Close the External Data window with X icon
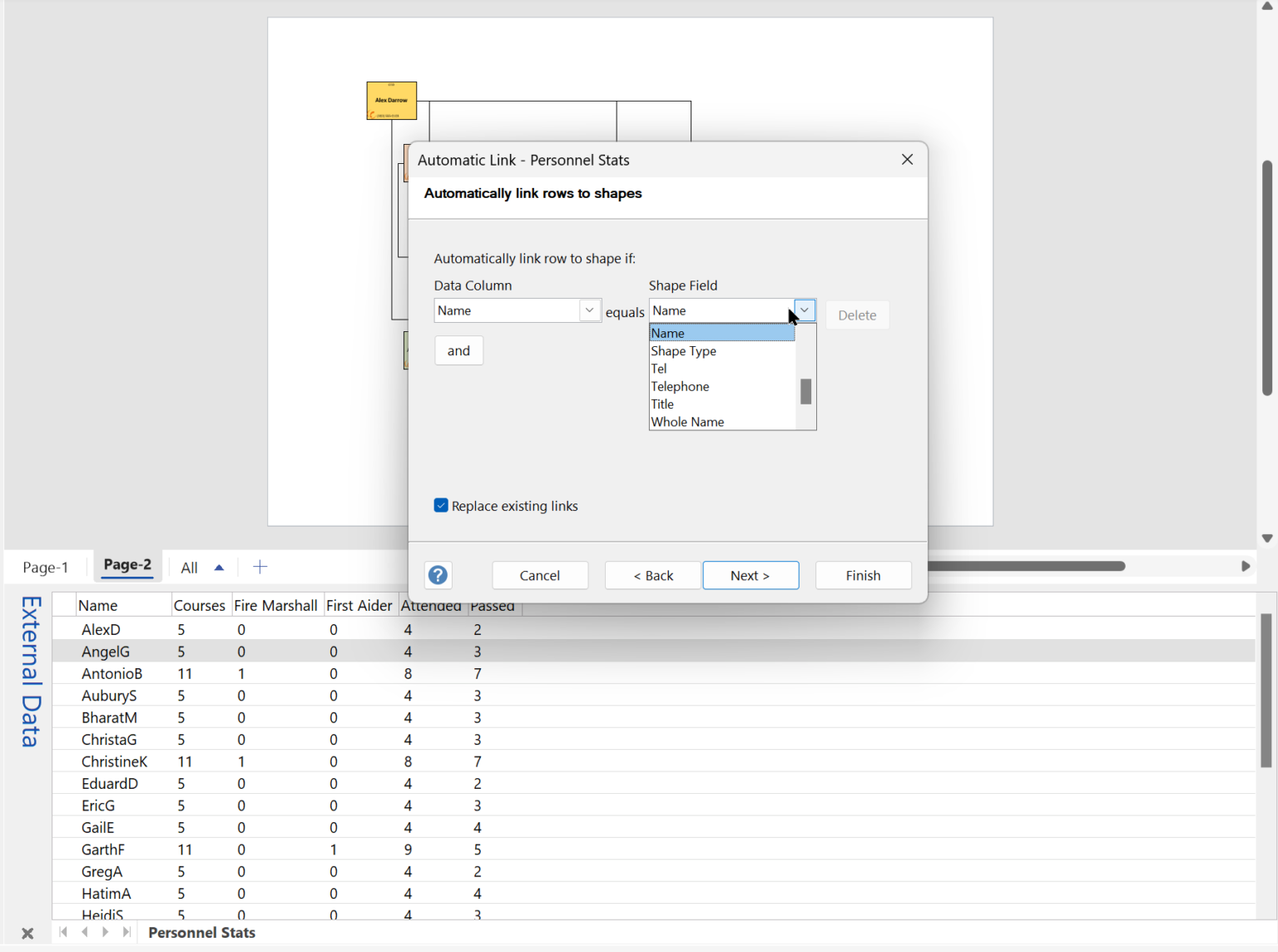 click(x=27, y=933)
